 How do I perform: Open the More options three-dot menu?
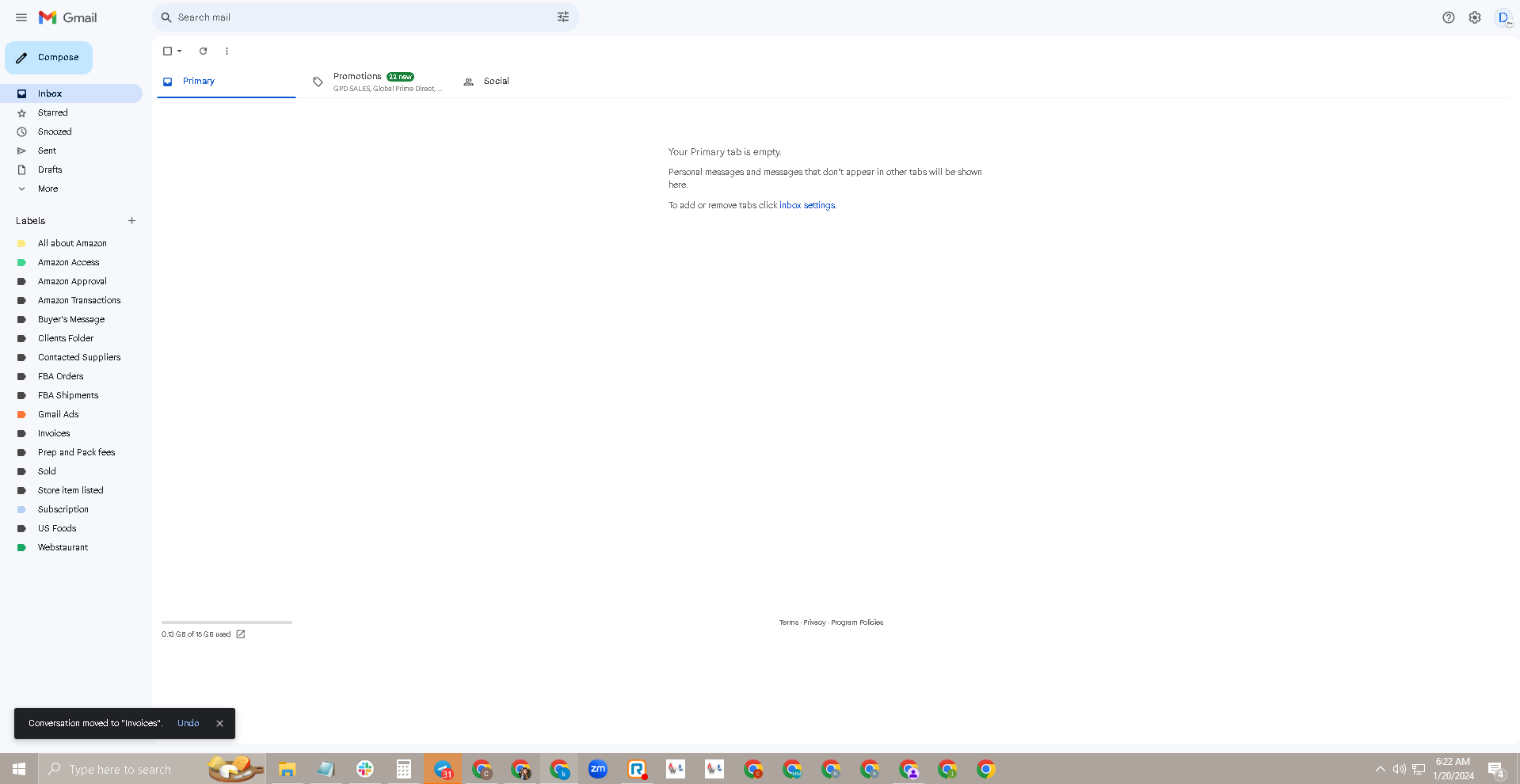pos(227,51)
